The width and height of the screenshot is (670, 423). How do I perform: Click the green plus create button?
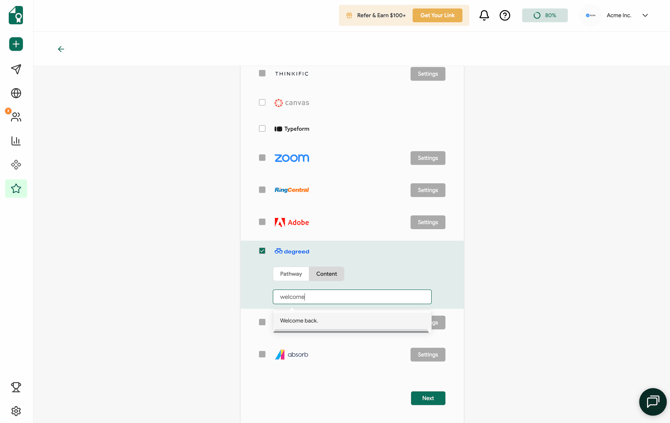(x=16, y=44)
